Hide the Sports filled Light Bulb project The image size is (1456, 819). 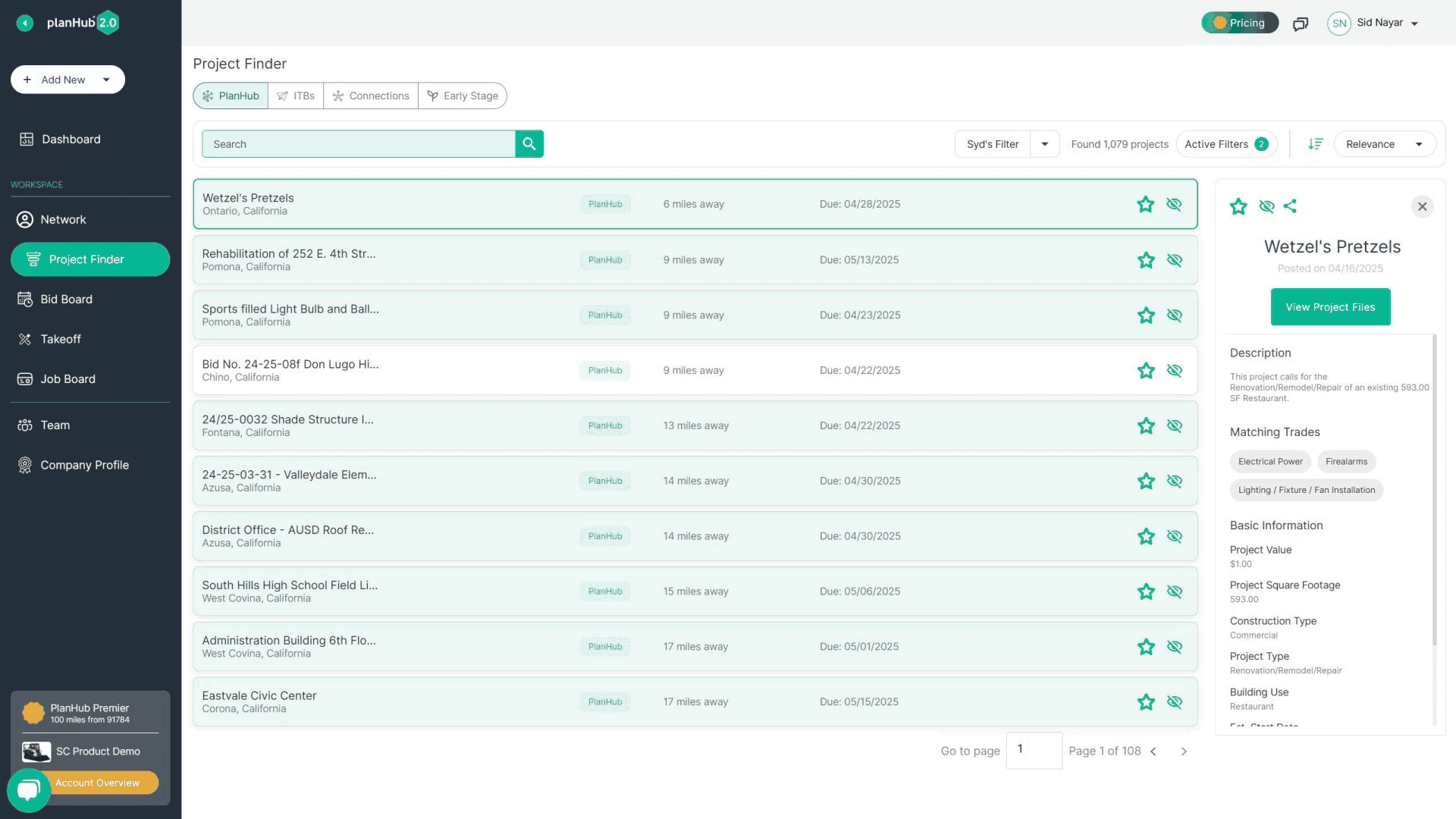point(1175,315)
